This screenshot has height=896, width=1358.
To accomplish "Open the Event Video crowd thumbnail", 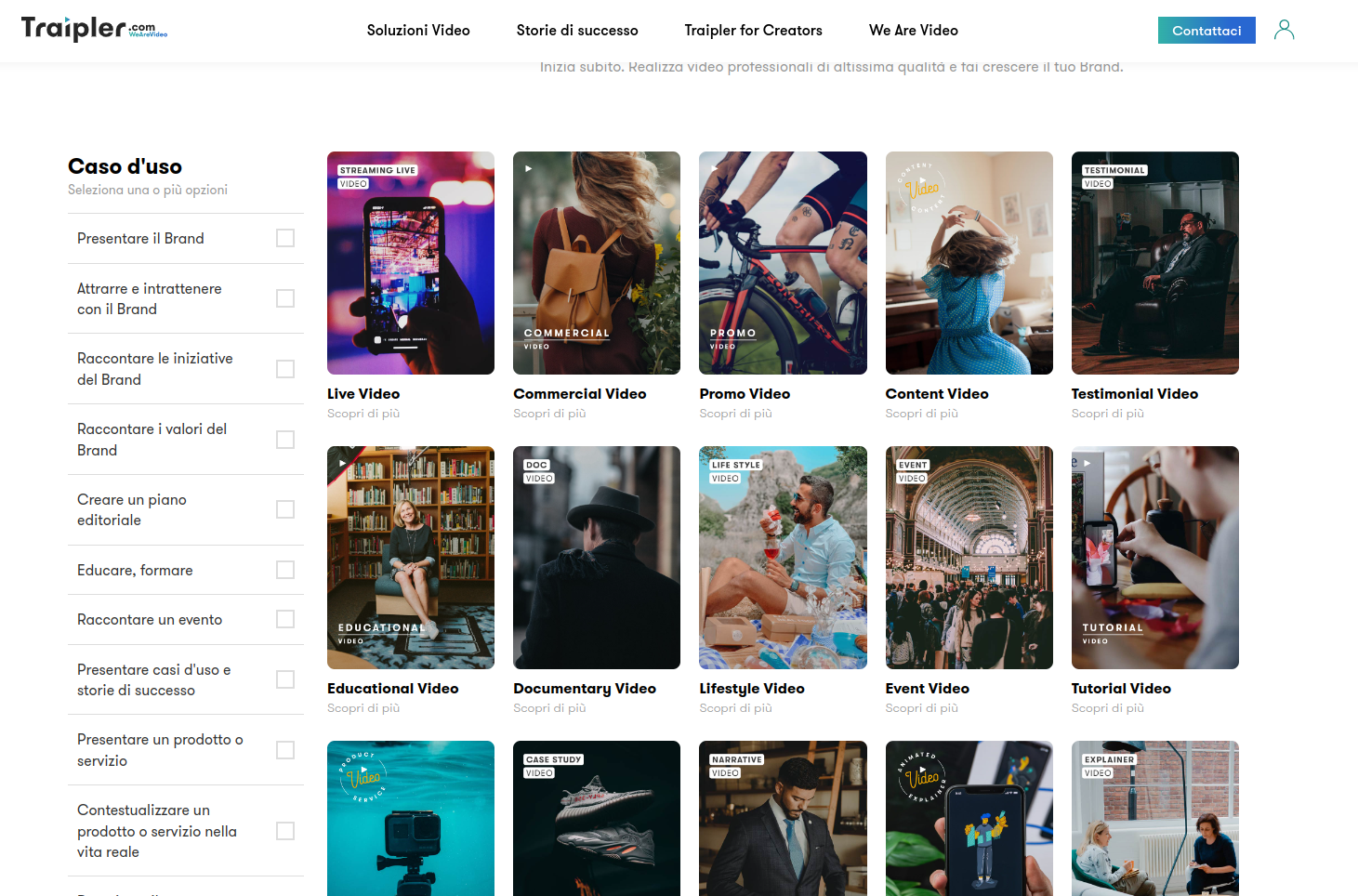I will [x=969, y=558].
